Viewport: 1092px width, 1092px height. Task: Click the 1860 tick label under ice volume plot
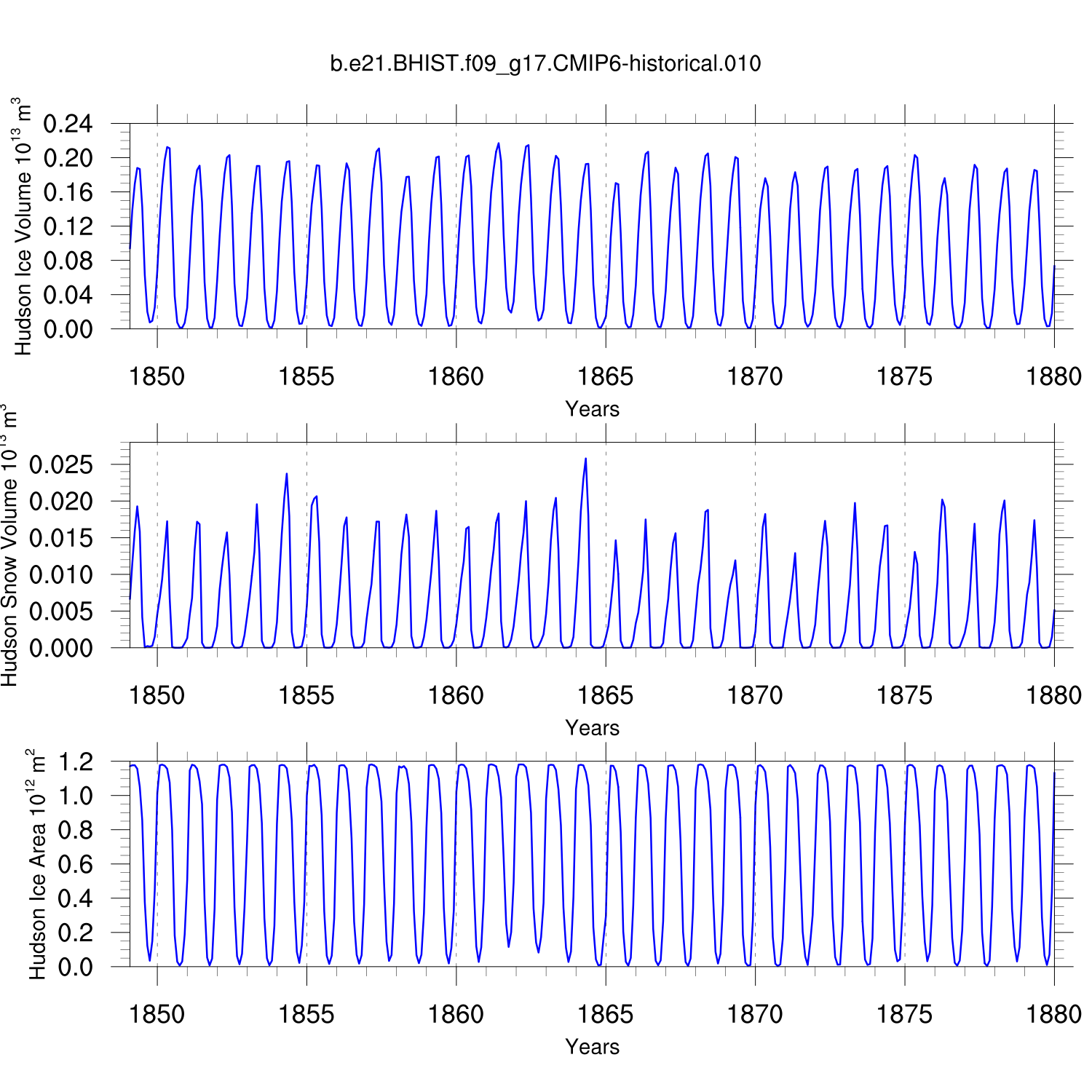pos(456,377)
